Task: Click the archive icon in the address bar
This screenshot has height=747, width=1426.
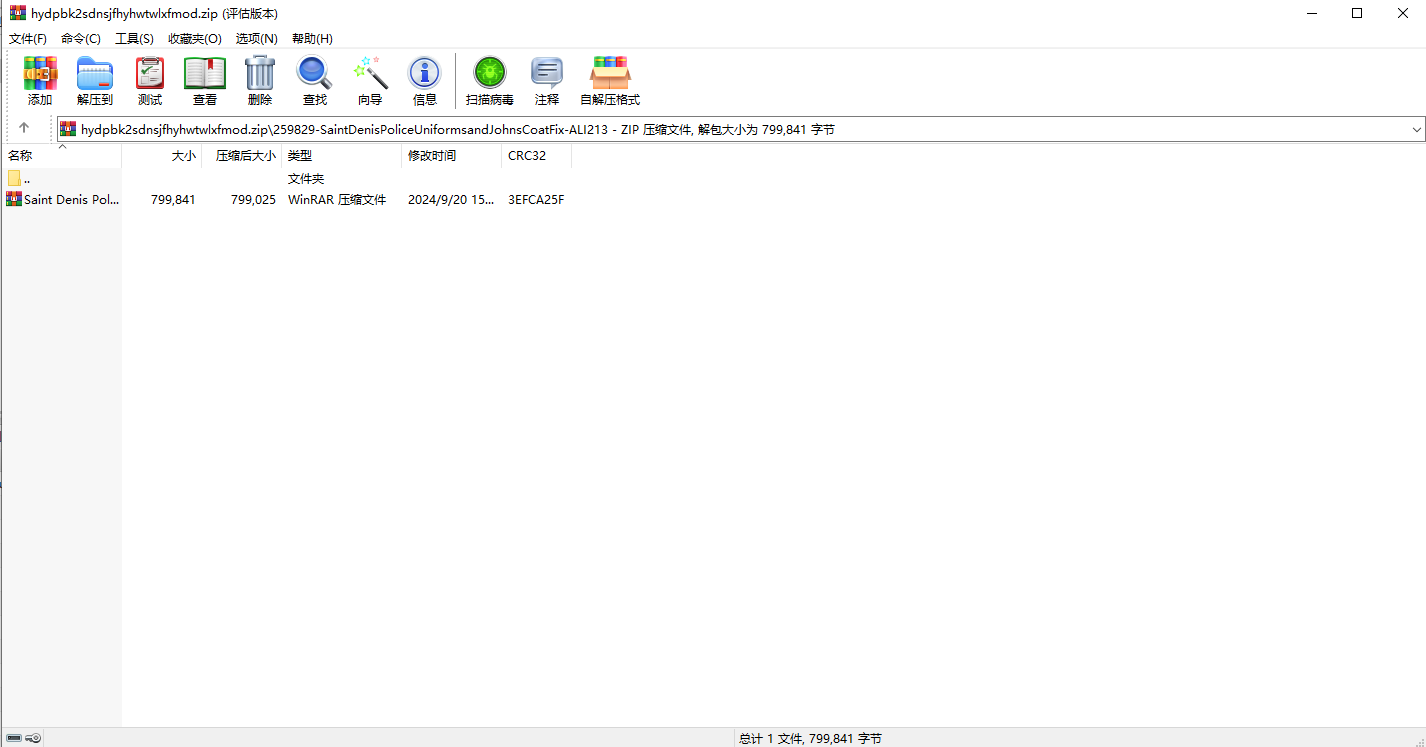Action: 68,129
